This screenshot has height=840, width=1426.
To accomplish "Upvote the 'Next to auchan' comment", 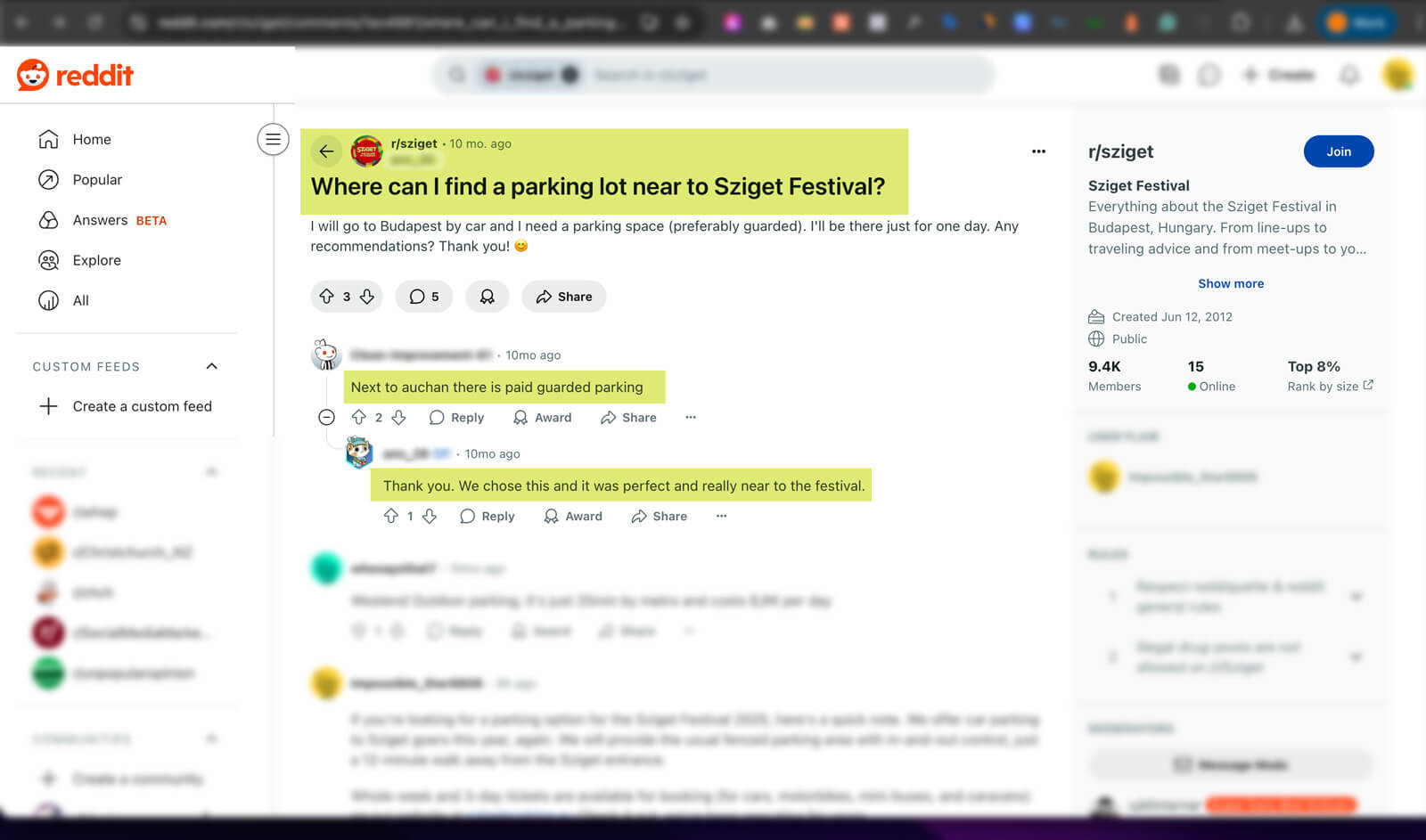I will pyautogui.click(x=358, y=417).
